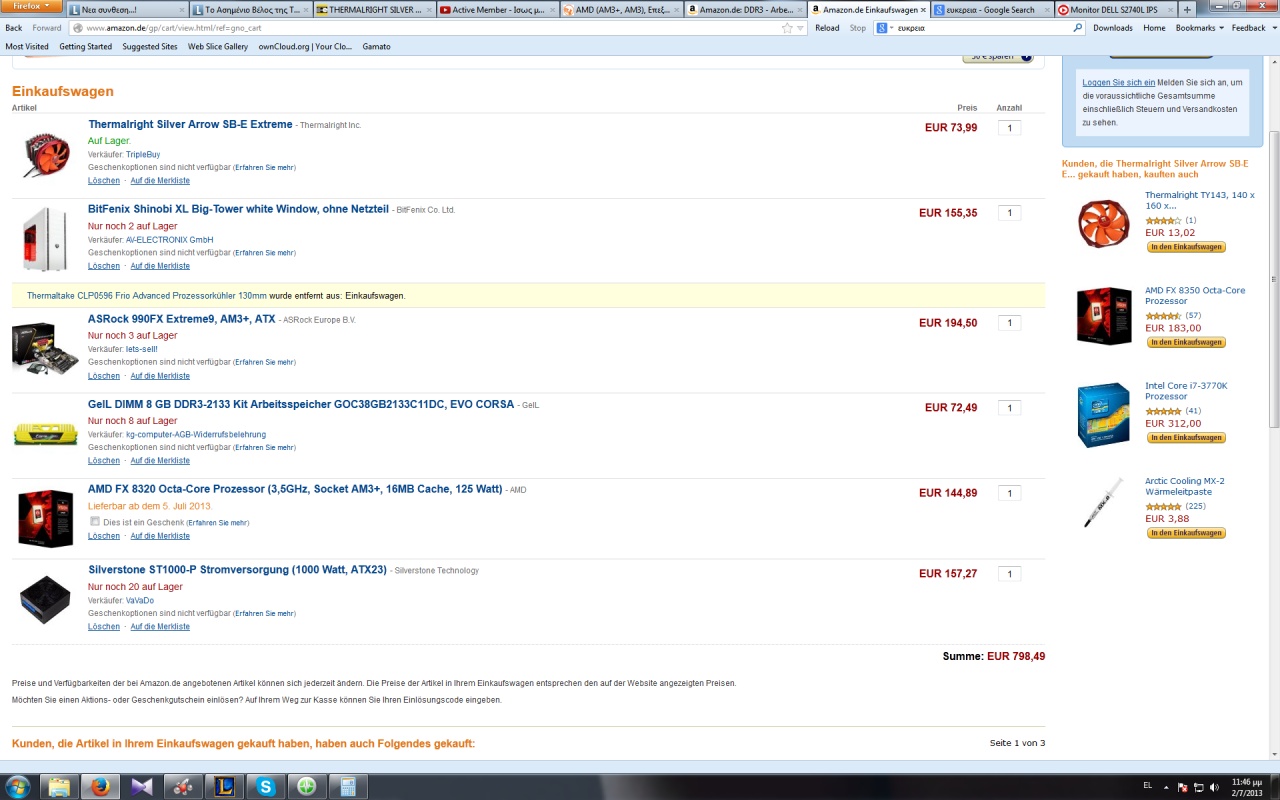Open Thermalright Silver Arrow product thumbnail

(46, 155)
